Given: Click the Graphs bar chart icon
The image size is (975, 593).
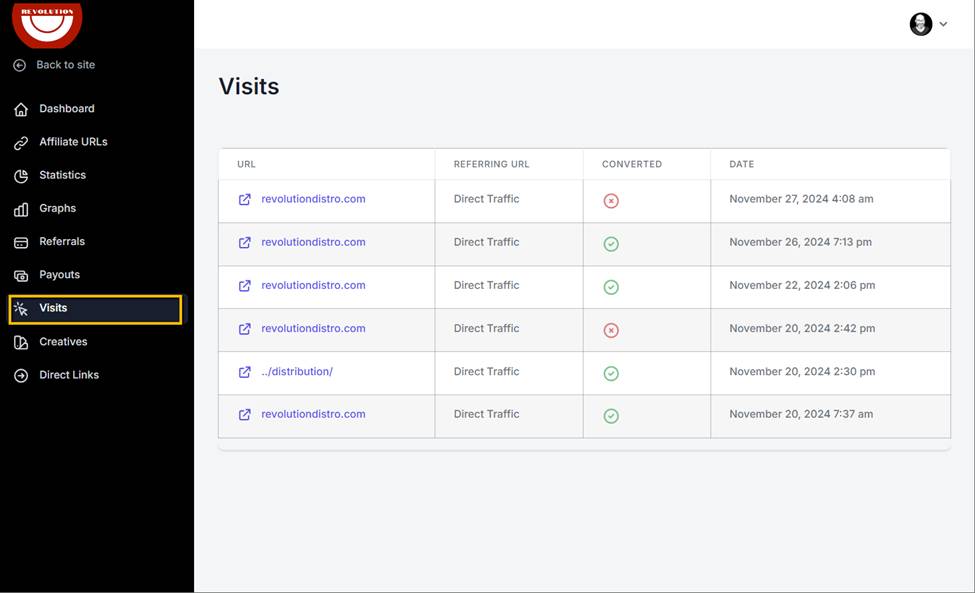Looking at the screenshot, I should [x=21, y=209].
